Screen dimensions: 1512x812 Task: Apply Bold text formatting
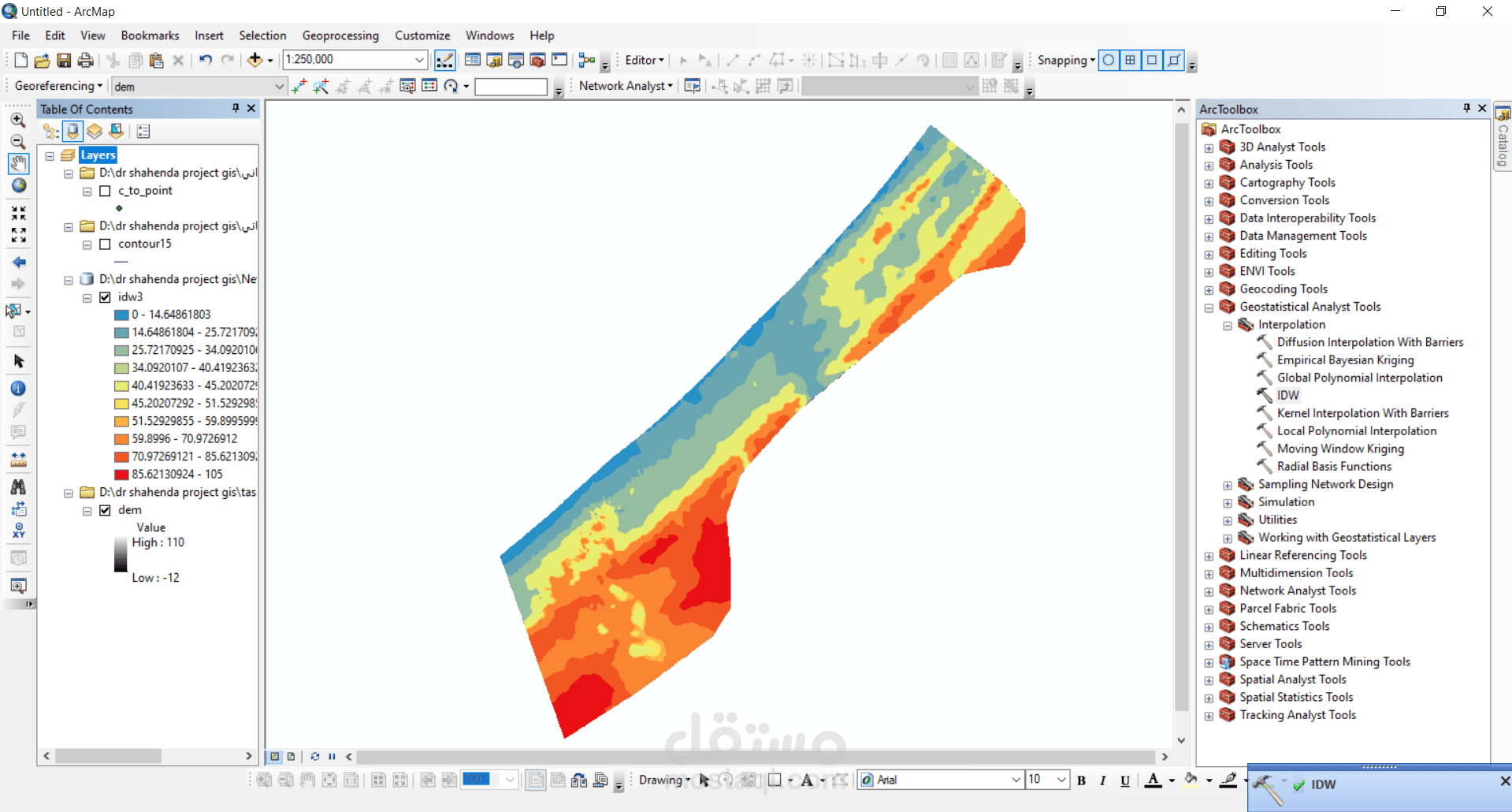(x=1081, y=780)
